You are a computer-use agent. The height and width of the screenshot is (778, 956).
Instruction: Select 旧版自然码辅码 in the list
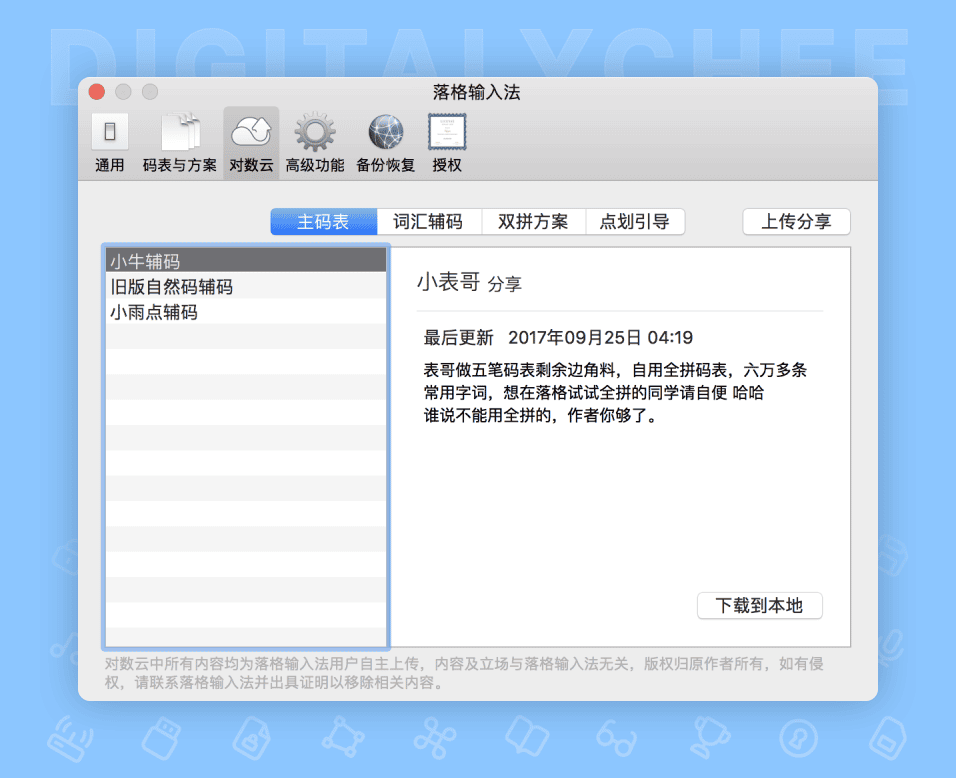click(x=246, y=287)
